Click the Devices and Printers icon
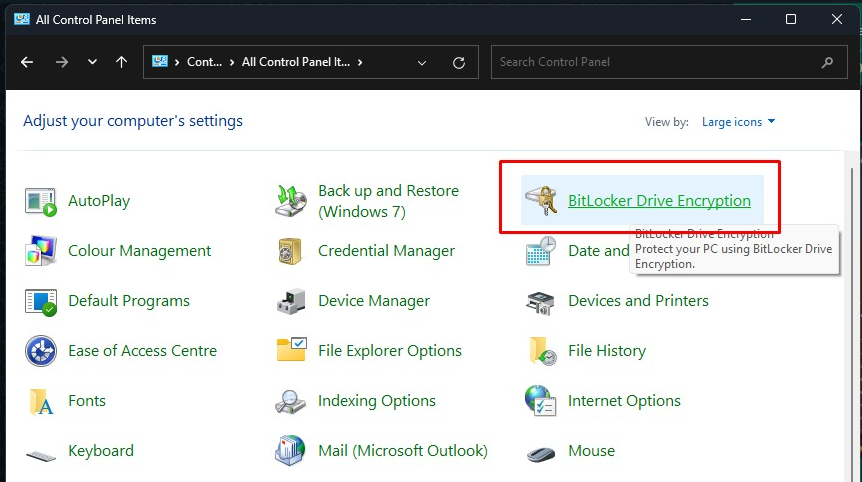Screen dimensions: 862x482 540,302
